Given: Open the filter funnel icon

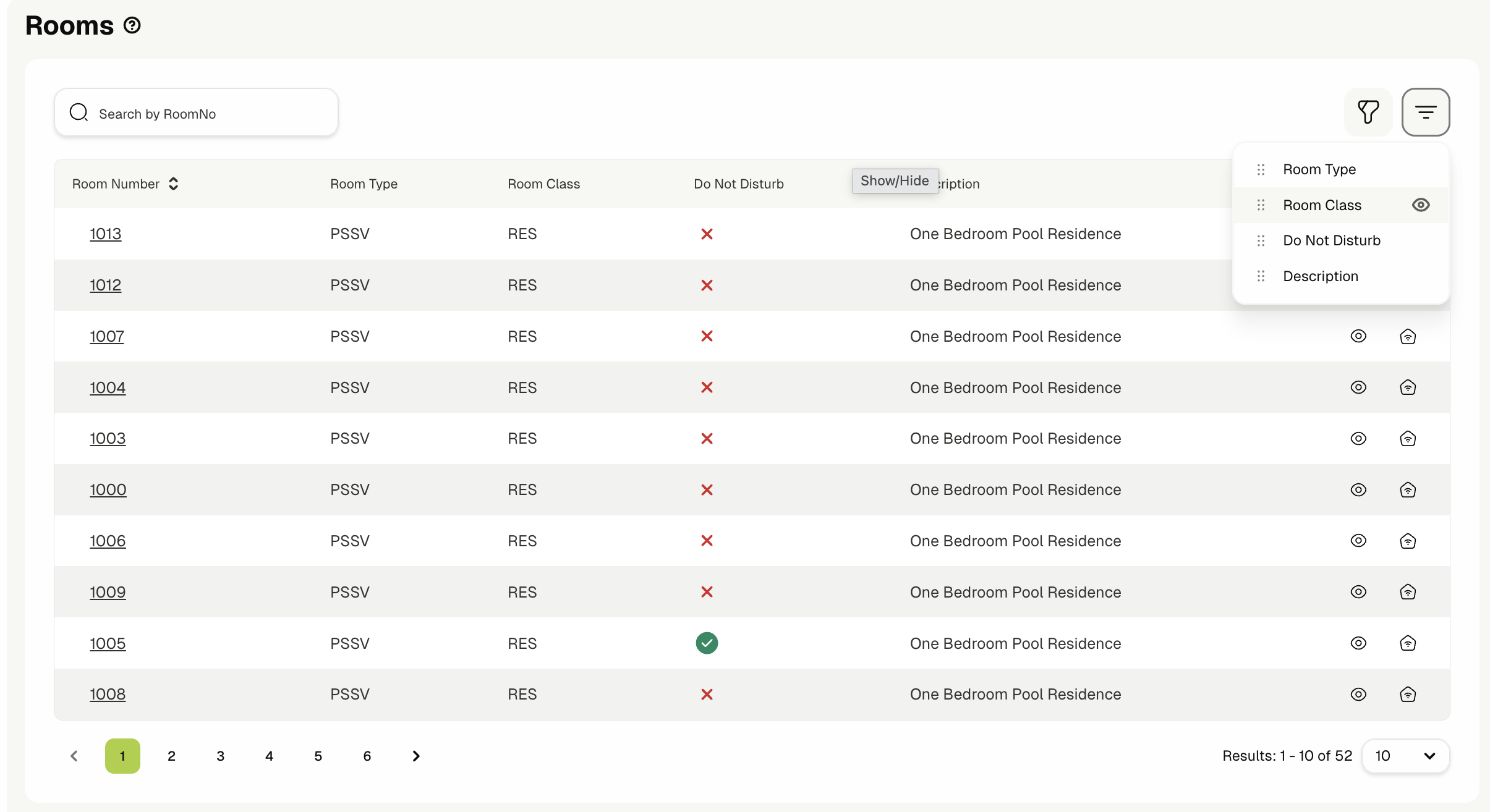Looking at the screenshot, I should [x=1368, y=112].
